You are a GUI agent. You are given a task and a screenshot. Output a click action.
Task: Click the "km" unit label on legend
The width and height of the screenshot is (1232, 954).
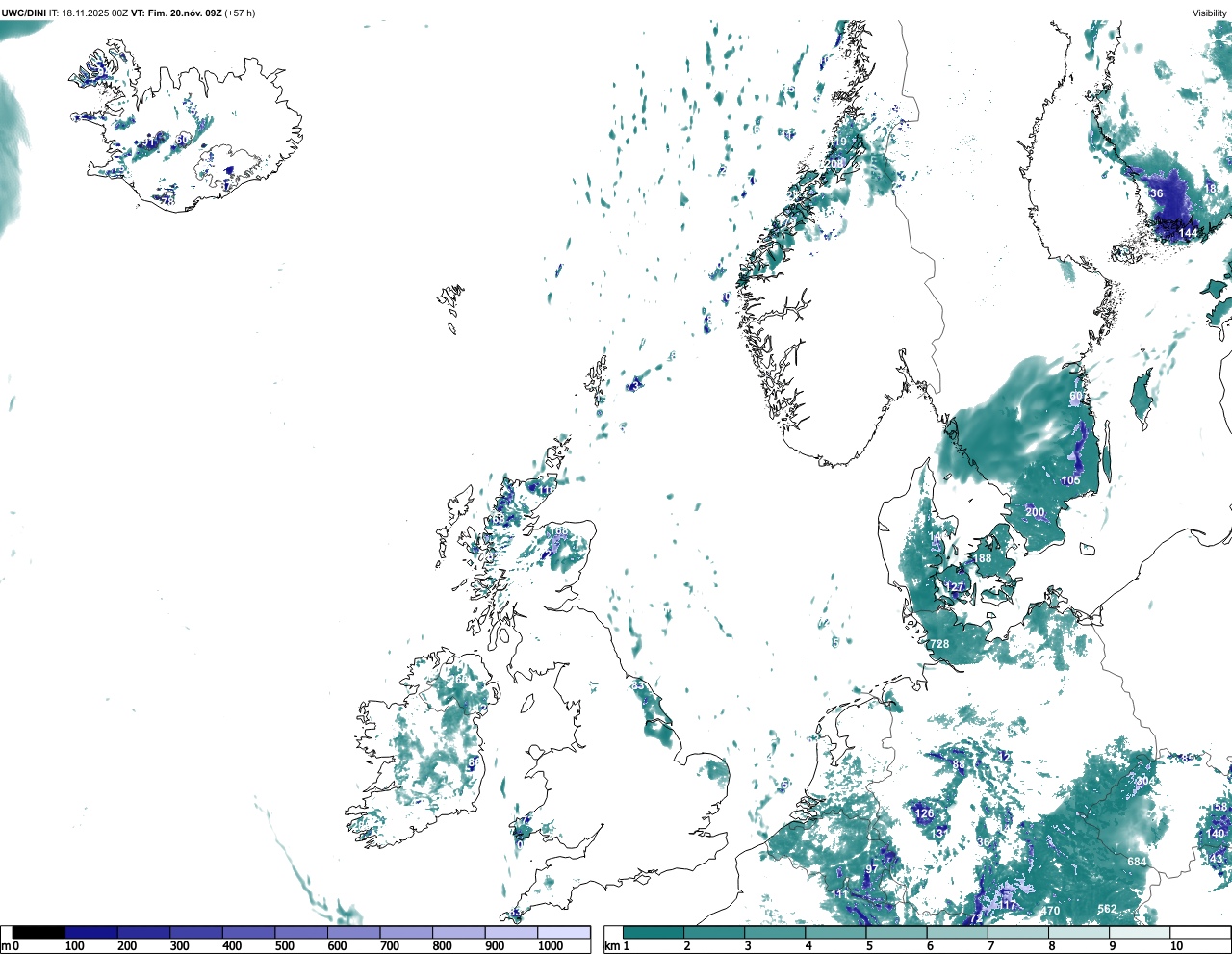(611, 946)
